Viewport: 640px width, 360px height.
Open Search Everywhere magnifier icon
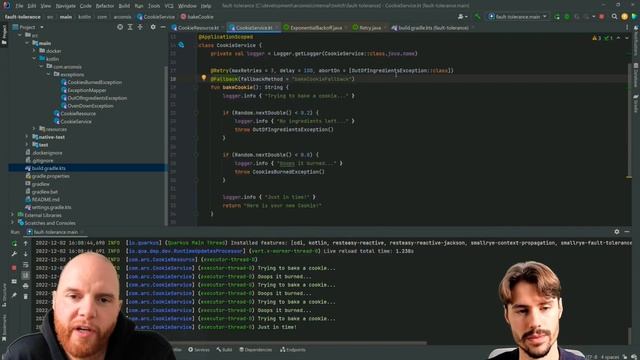coord(614,17)
